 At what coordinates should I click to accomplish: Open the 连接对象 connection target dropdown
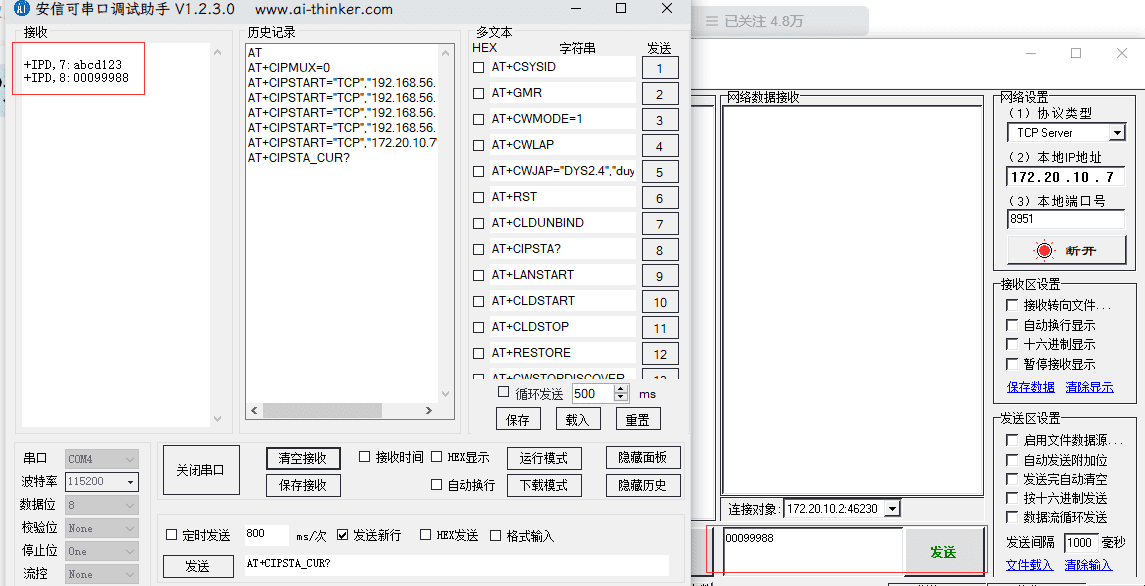[x=892, y=509]
